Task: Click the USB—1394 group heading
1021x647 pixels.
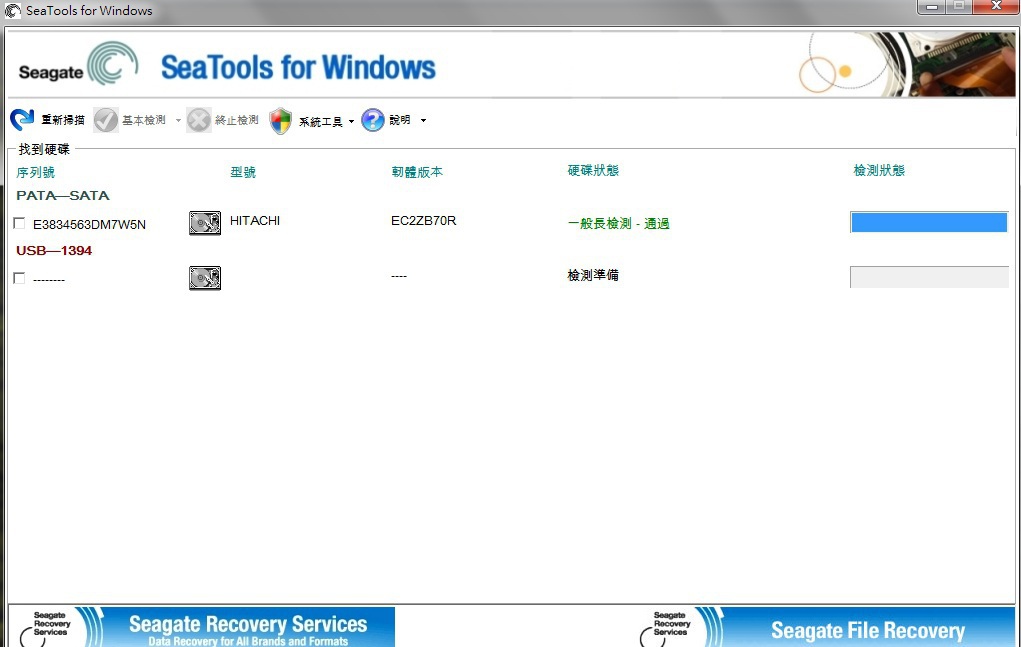Action: tap(54, 251)
